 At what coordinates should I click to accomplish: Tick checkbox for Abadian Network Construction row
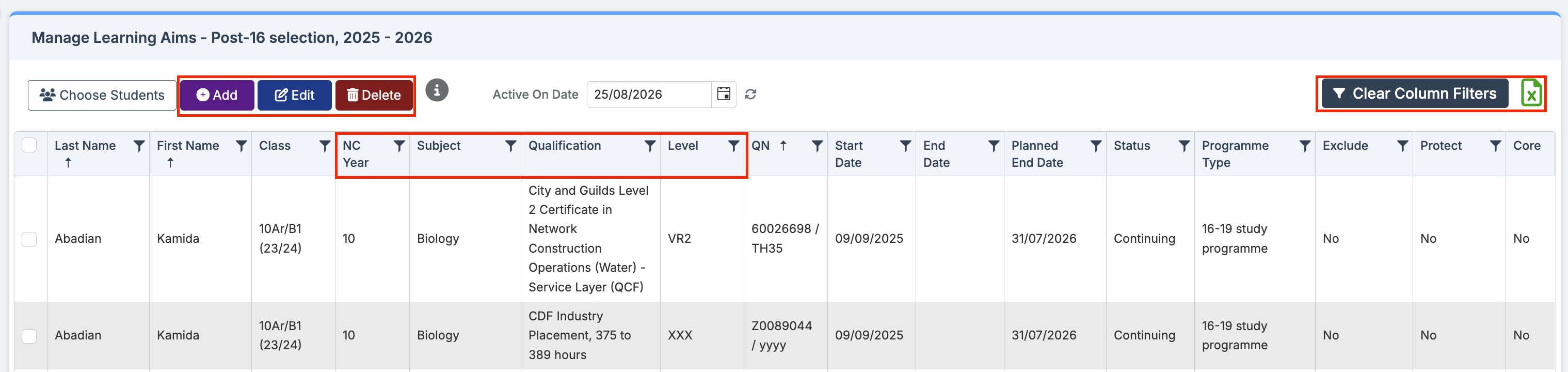(29, 239)
